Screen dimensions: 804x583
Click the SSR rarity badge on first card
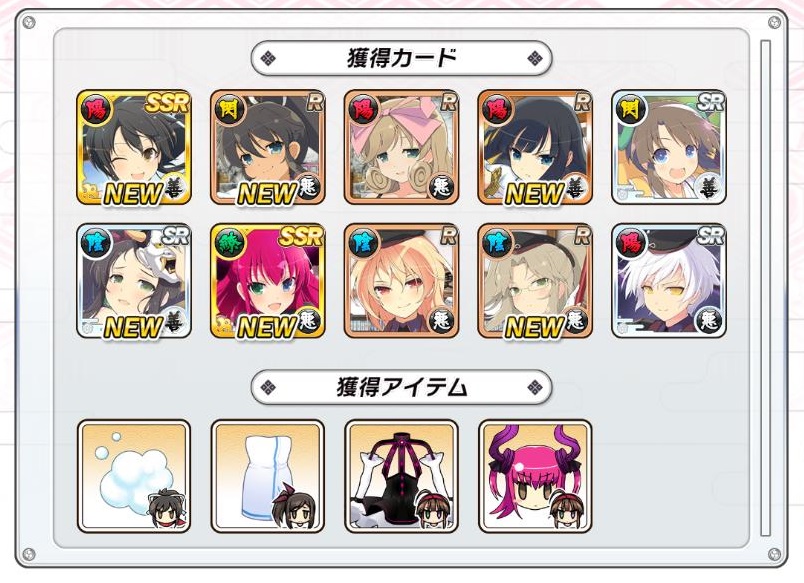coord(168,103)
